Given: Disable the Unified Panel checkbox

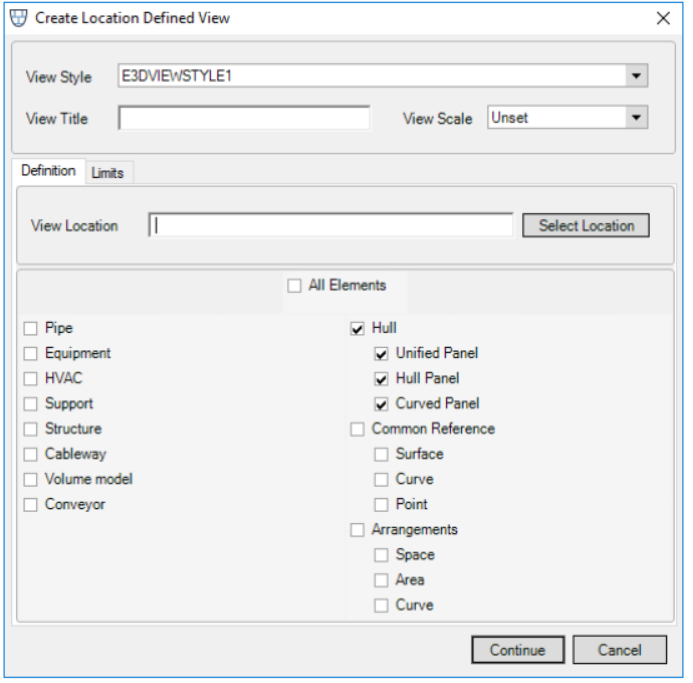Looking at the screenshot, I should click(x=381, y=353).
